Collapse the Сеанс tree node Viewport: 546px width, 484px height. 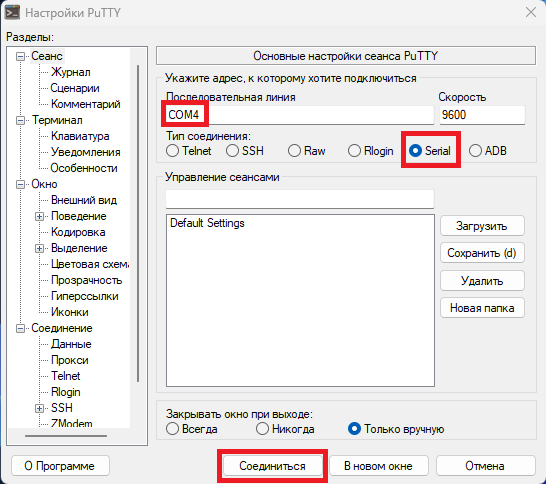click(21, 56)
